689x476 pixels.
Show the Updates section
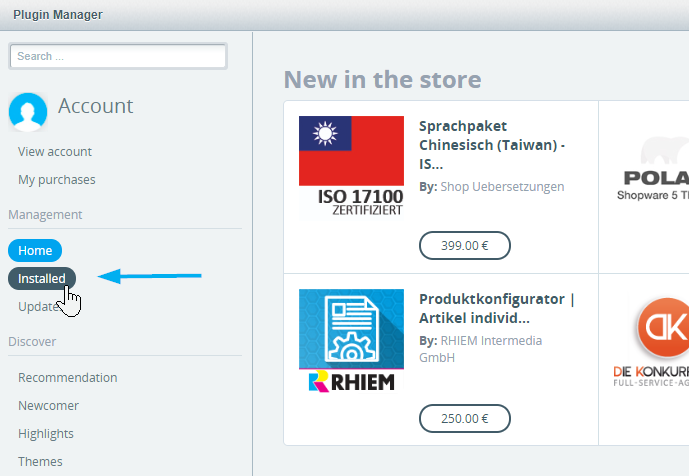tap(39, 306)
